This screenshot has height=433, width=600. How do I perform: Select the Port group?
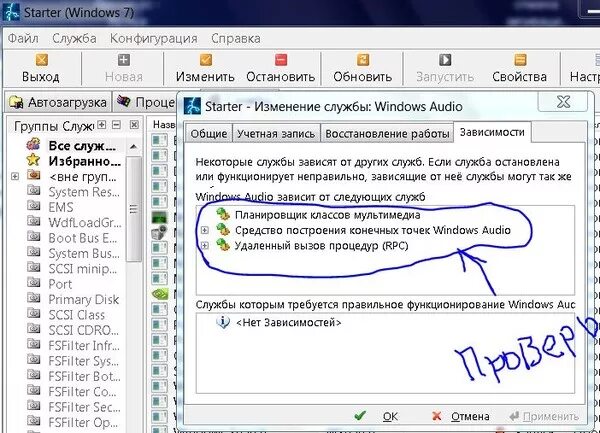point(60,284)
